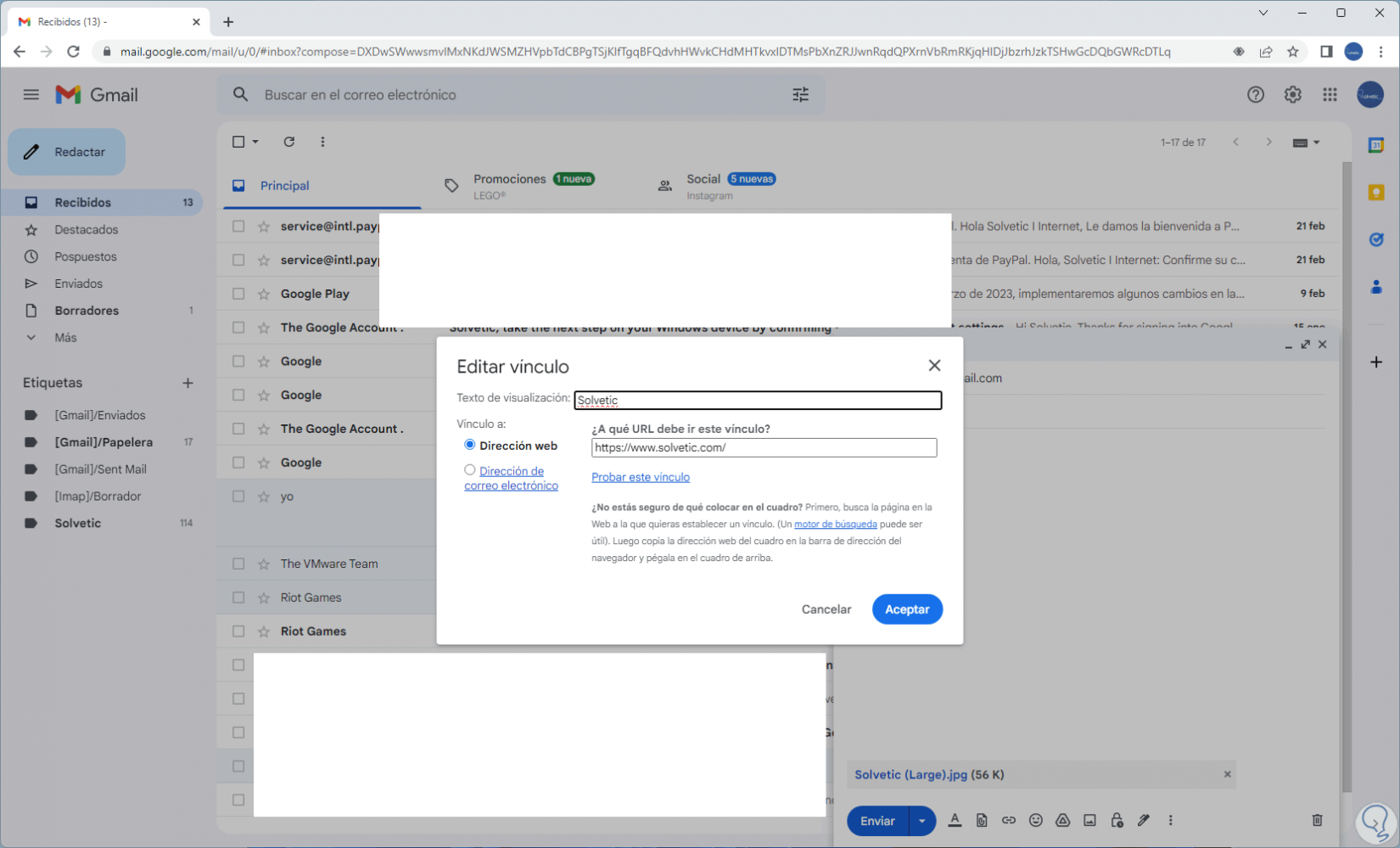Open the send options dropdown arrow
Image resolution: width=1400 pixels, height=848 pixels.
[922, 821]
